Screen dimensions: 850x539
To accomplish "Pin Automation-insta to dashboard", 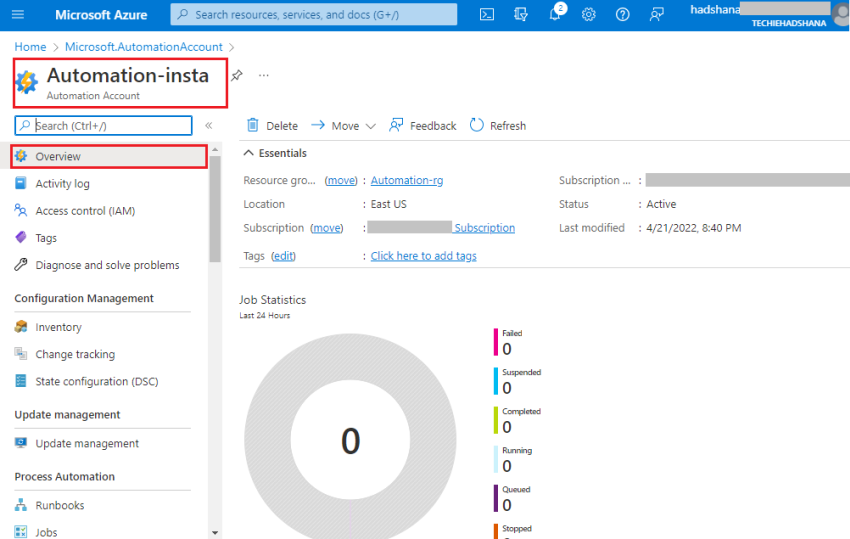I will pos(237,75).
